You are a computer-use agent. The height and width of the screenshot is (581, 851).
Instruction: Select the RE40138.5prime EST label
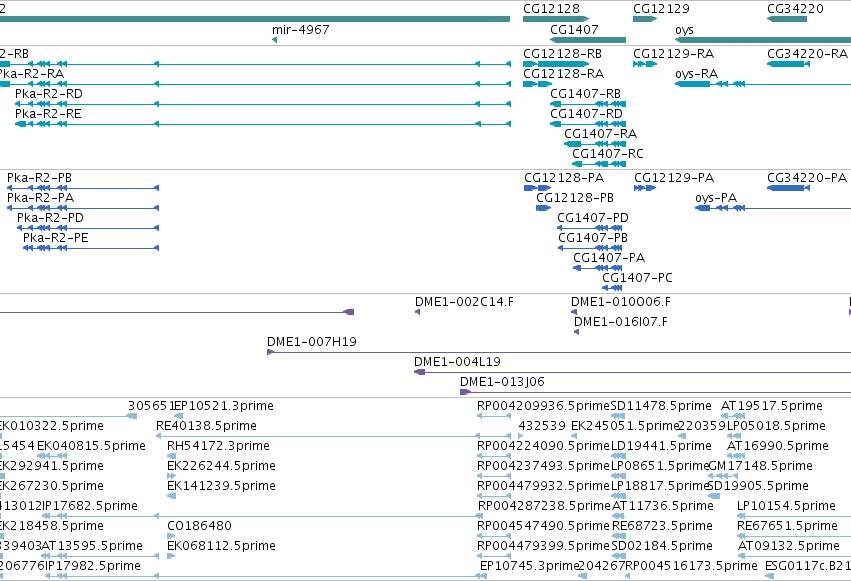(206, 426)
